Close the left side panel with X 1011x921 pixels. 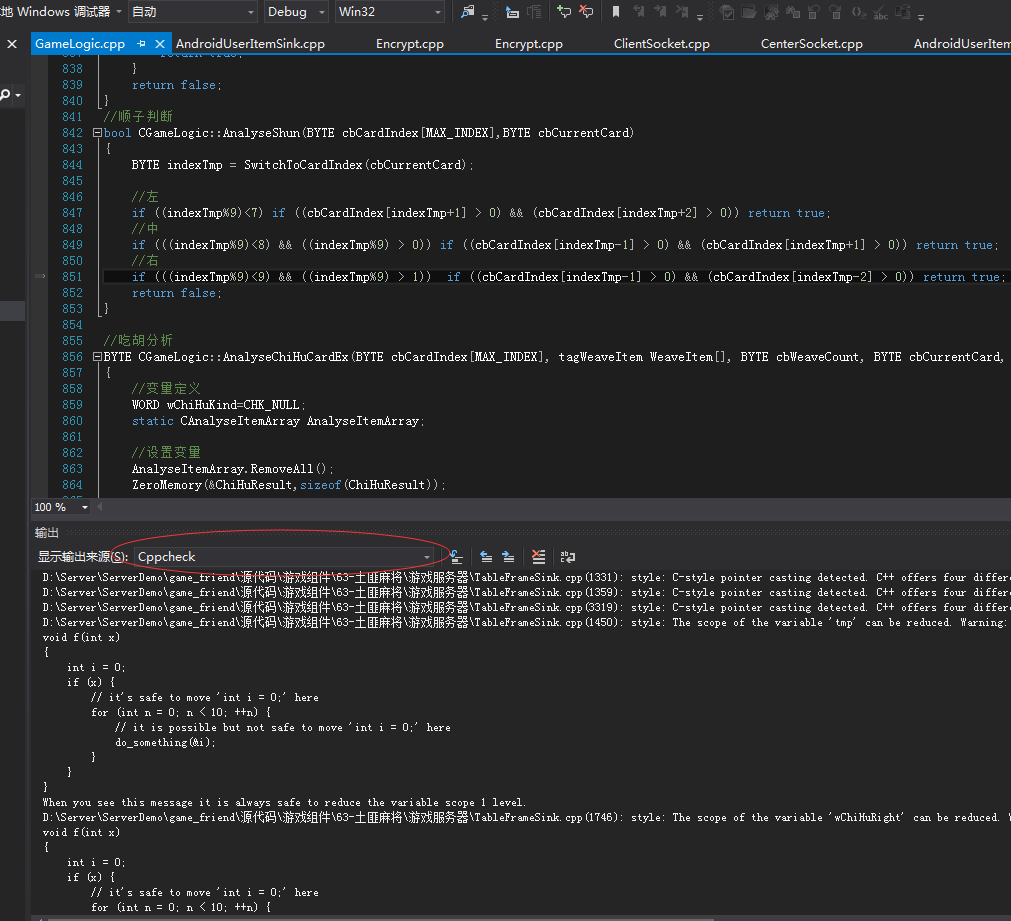(12, 43)
